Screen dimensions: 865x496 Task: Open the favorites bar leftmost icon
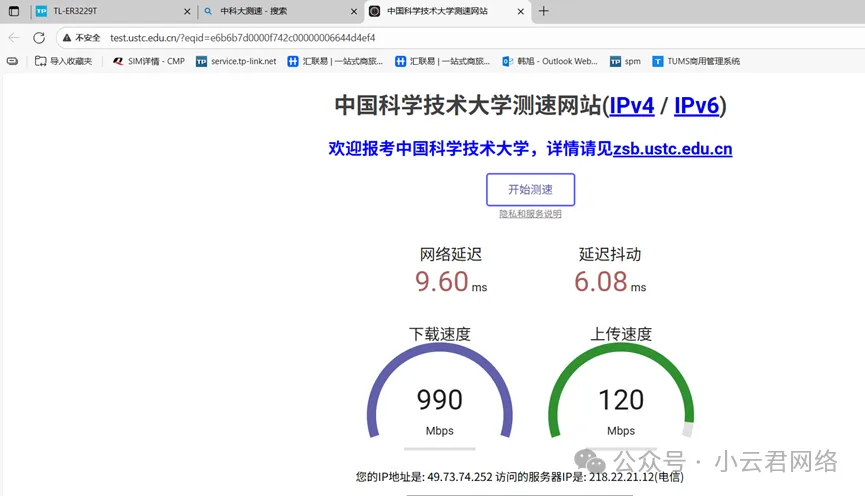(x=13, y=61)
